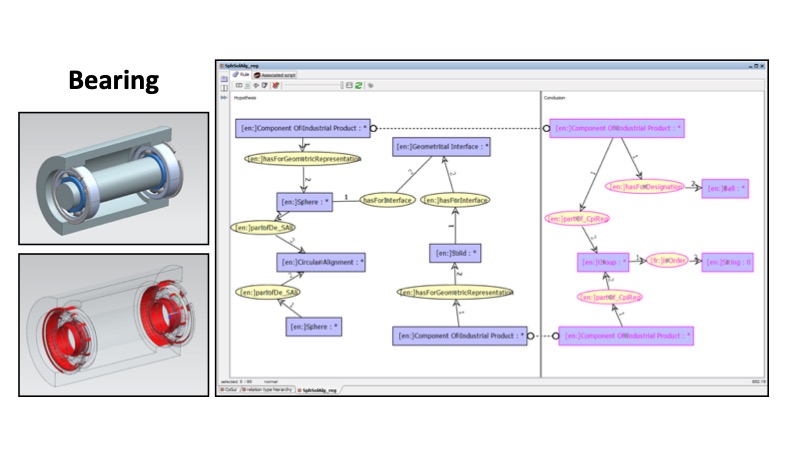This screenshot has height=450, width=800.
Task: Open the Associated script tab
Action: pyautogui.click(x=279, y=75)
